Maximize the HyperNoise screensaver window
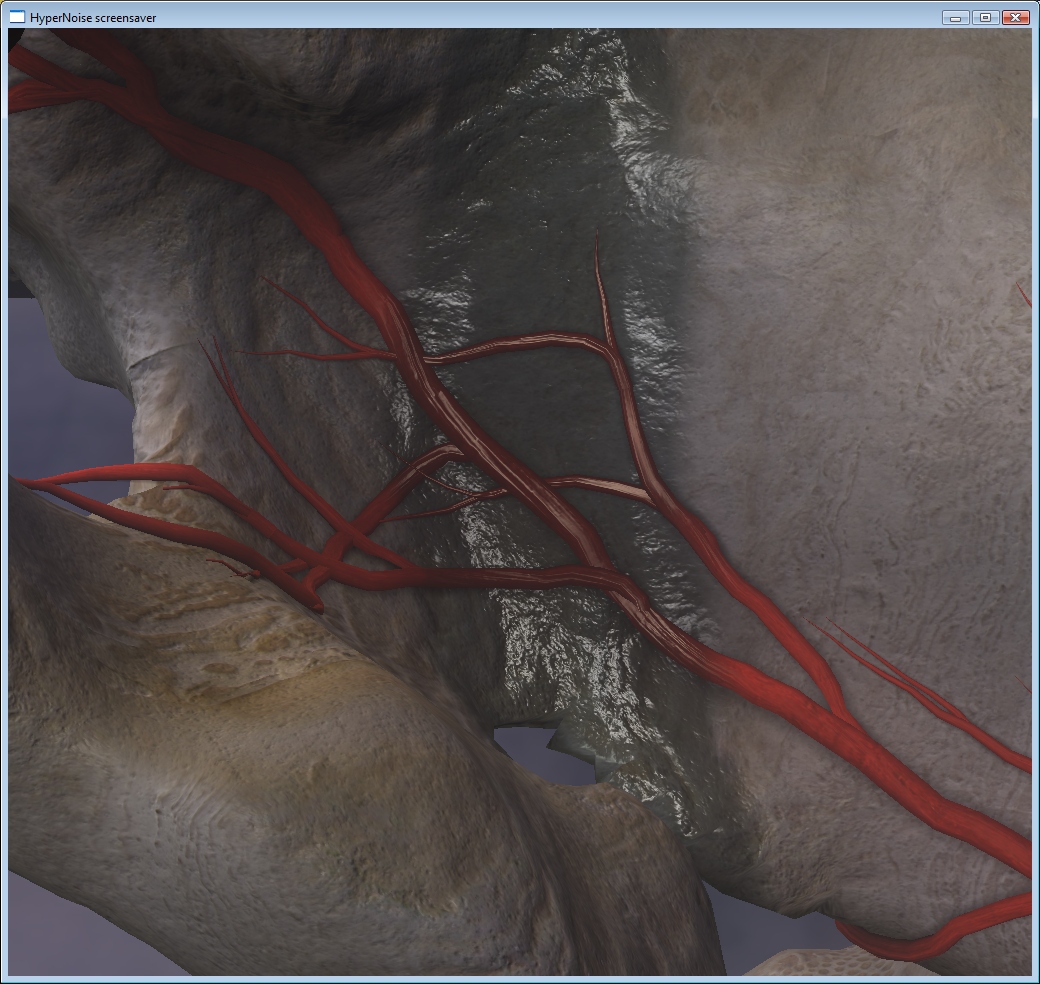The height and width of the screenshot is (984, 1040). pyautogui.click(x=985, y=17)
